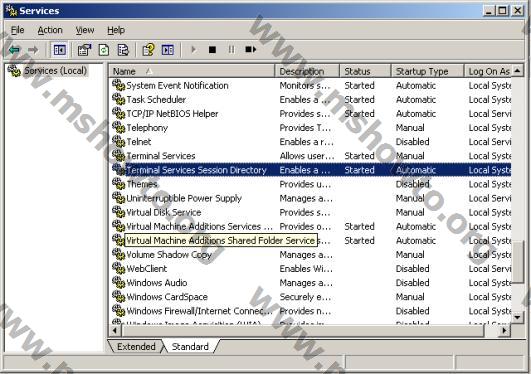Click the Services title bar app icon

coord(11,11)
